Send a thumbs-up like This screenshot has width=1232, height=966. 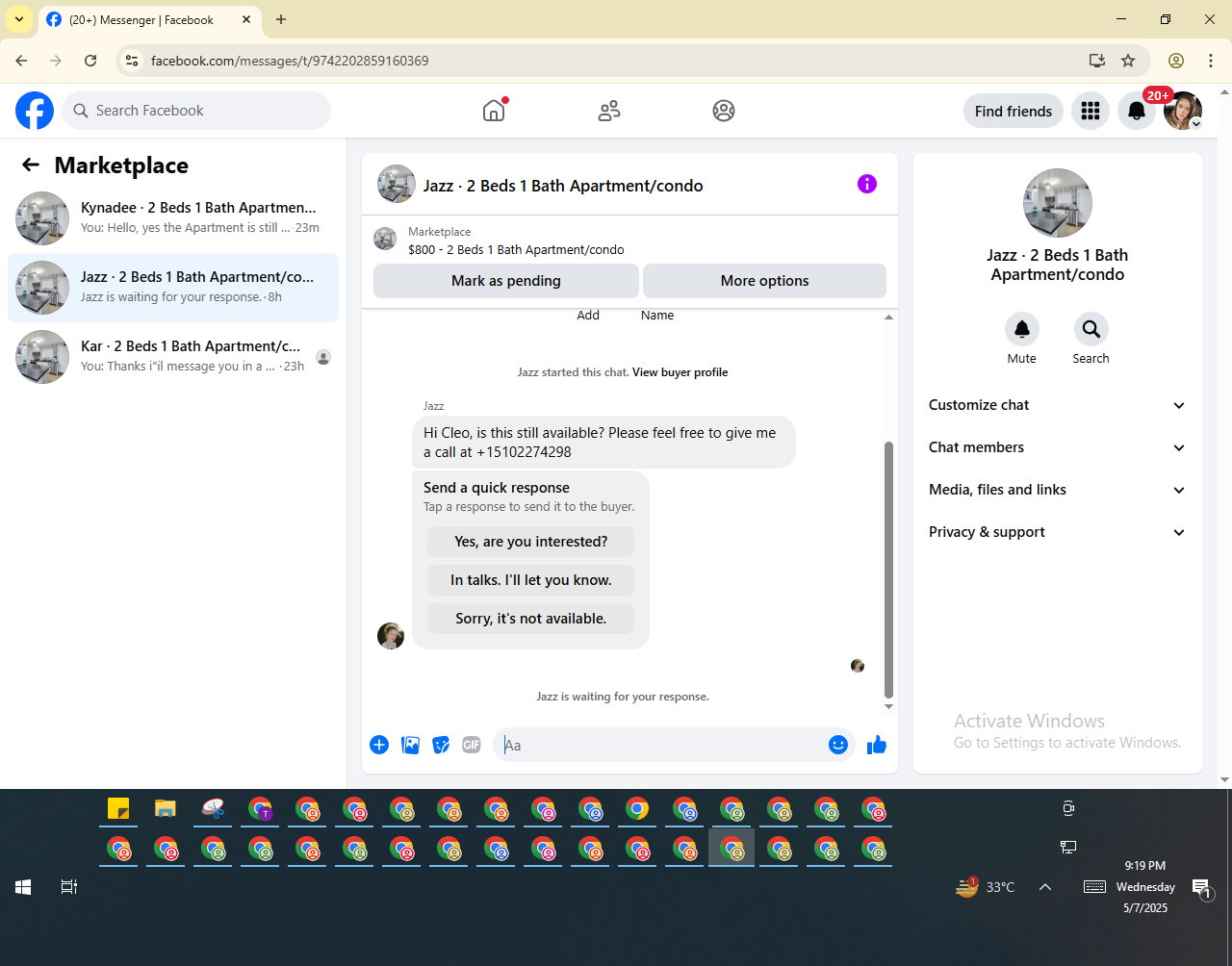tap(877, 745)
